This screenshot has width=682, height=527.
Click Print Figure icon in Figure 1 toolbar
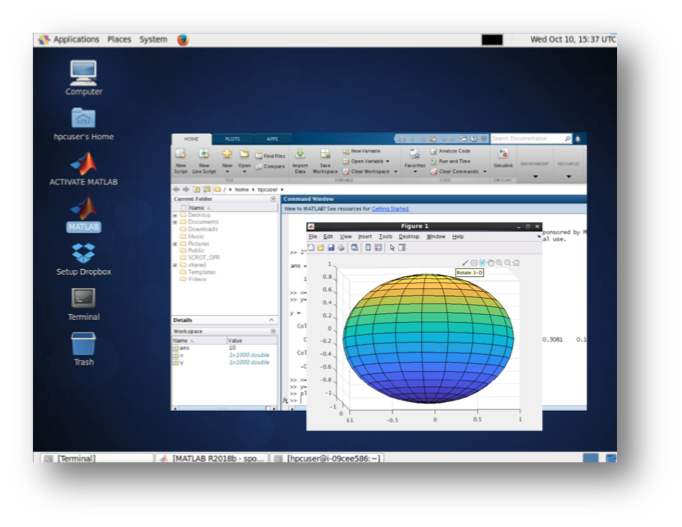click(x=341, y=247)
